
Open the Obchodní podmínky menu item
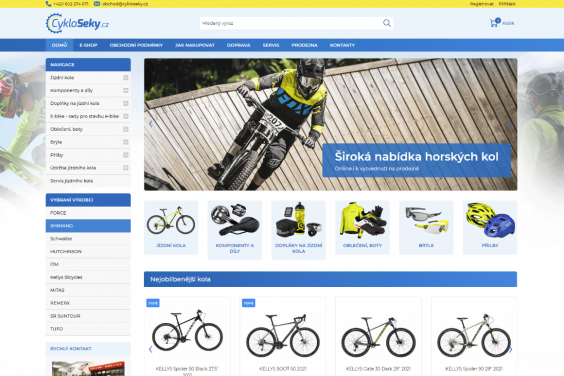point(136,45)
